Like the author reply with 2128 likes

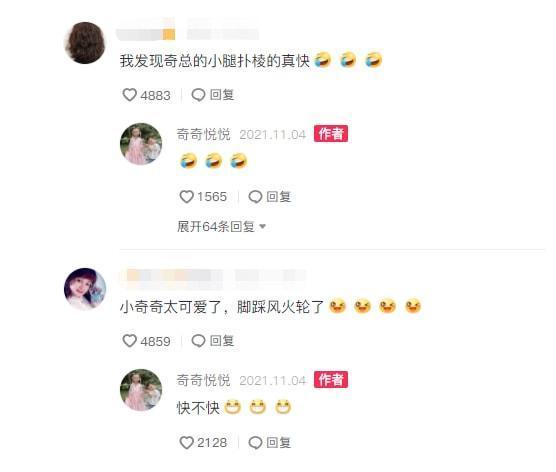pos(187,443)
